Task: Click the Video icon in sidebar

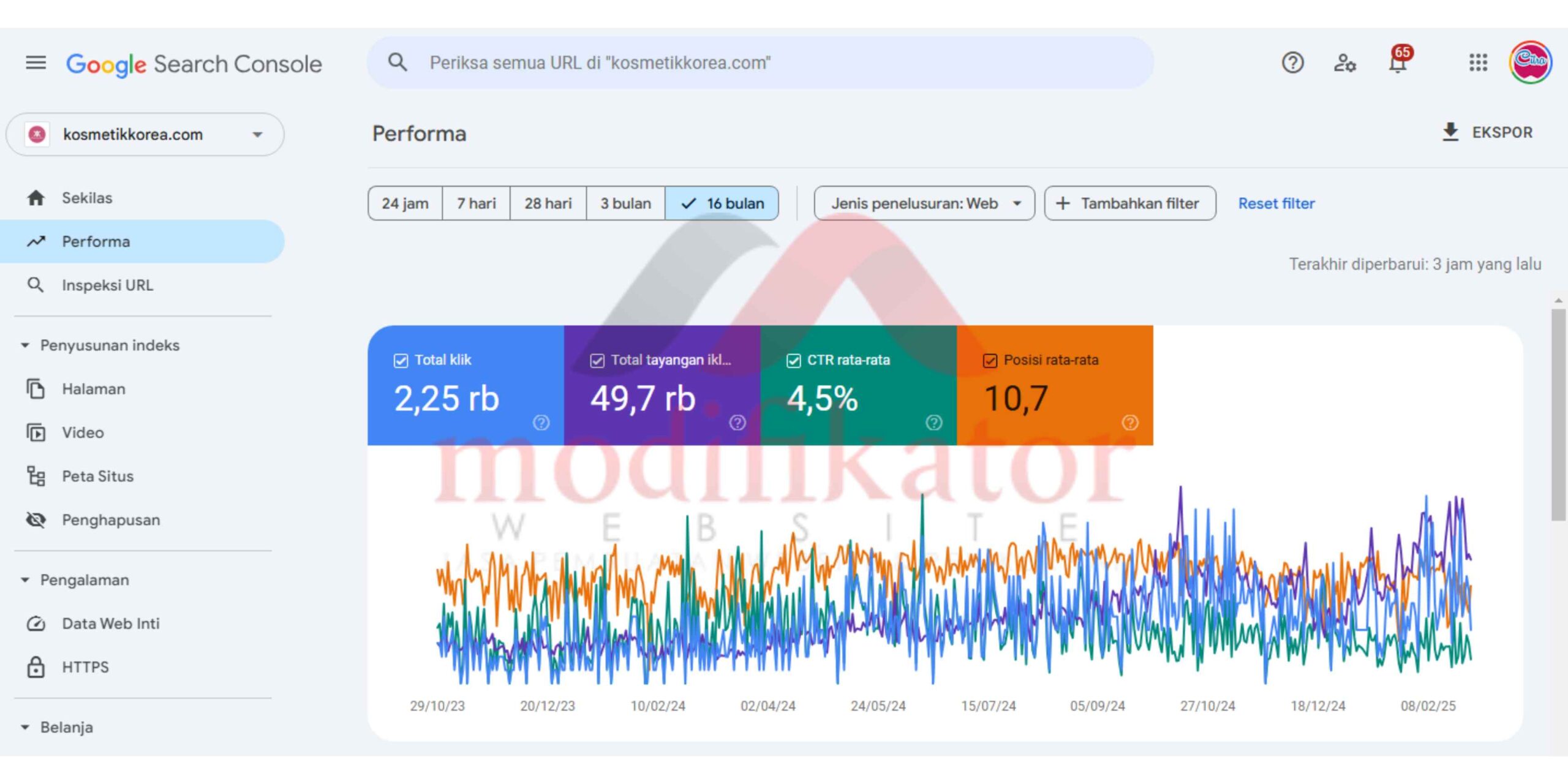Action: pyautogui.click(x=36, y=432)
